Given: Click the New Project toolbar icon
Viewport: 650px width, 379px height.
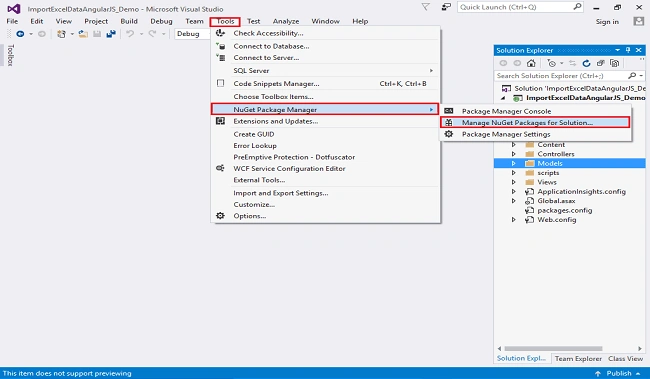Looking at the screenshot, I should pyautogui.click(x=61, y=34).
